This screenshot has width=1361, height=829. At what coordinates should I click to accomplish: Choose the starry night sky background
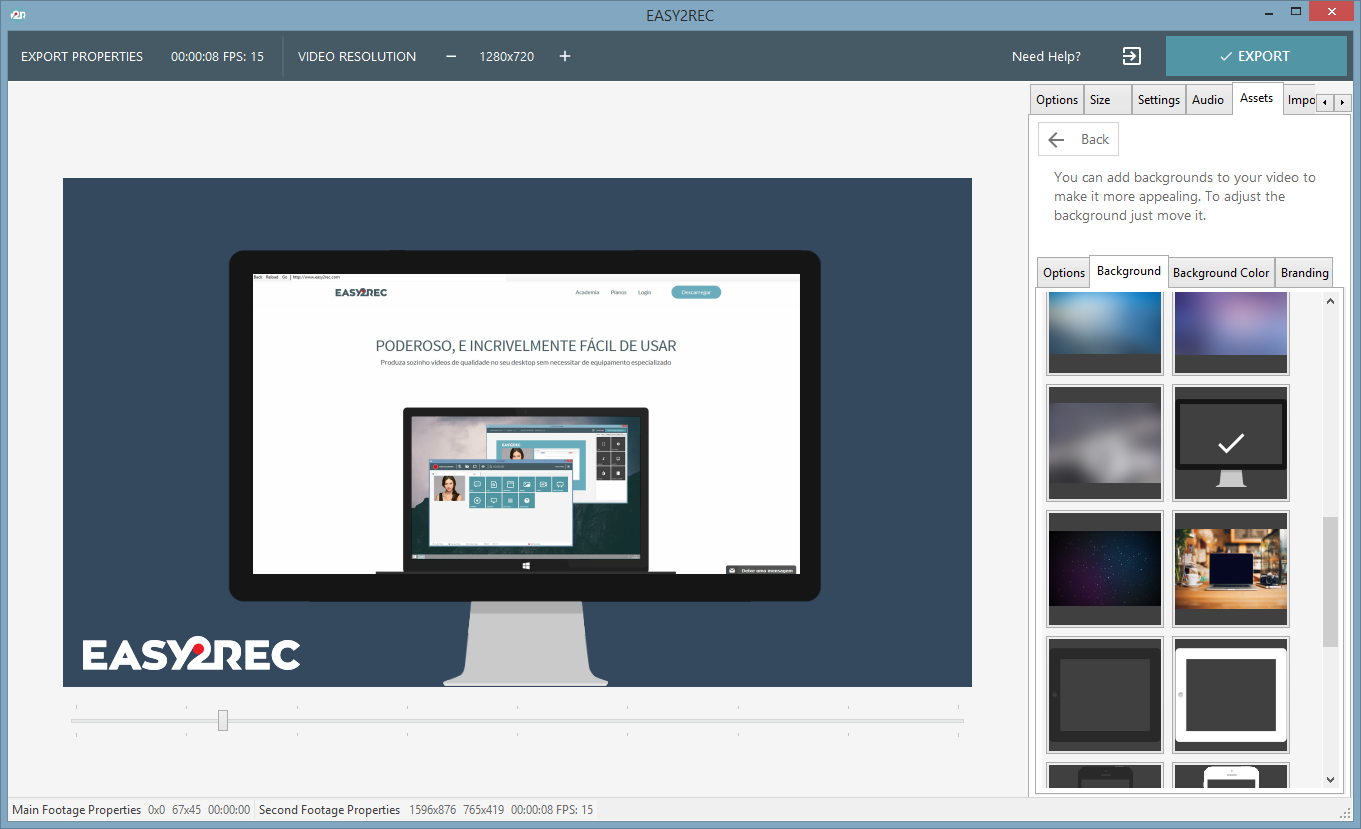click(1105, 569)
